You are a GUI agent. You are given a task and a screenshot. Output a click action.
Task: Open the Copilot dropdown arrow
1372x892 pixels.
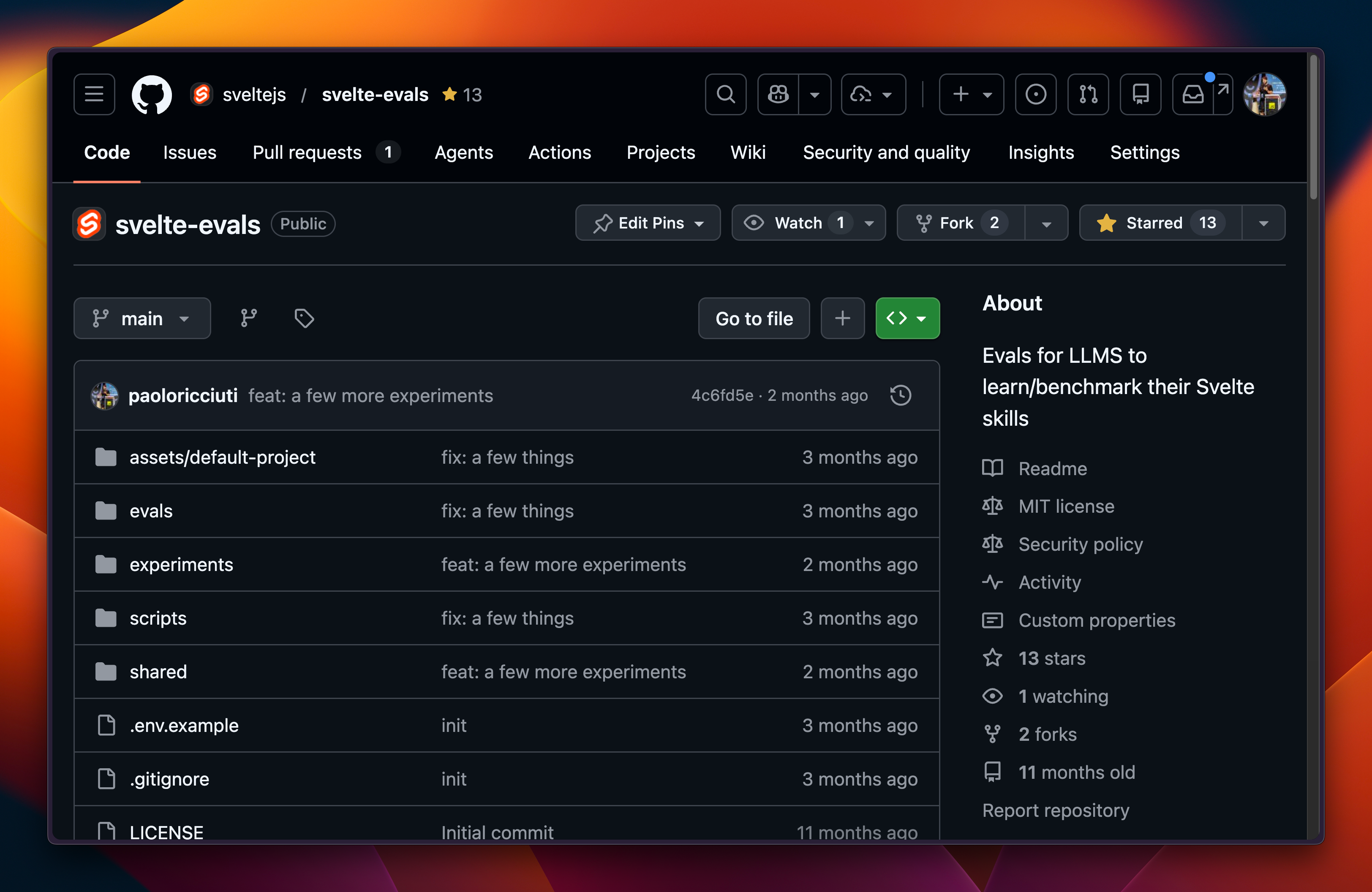[814, 94]
